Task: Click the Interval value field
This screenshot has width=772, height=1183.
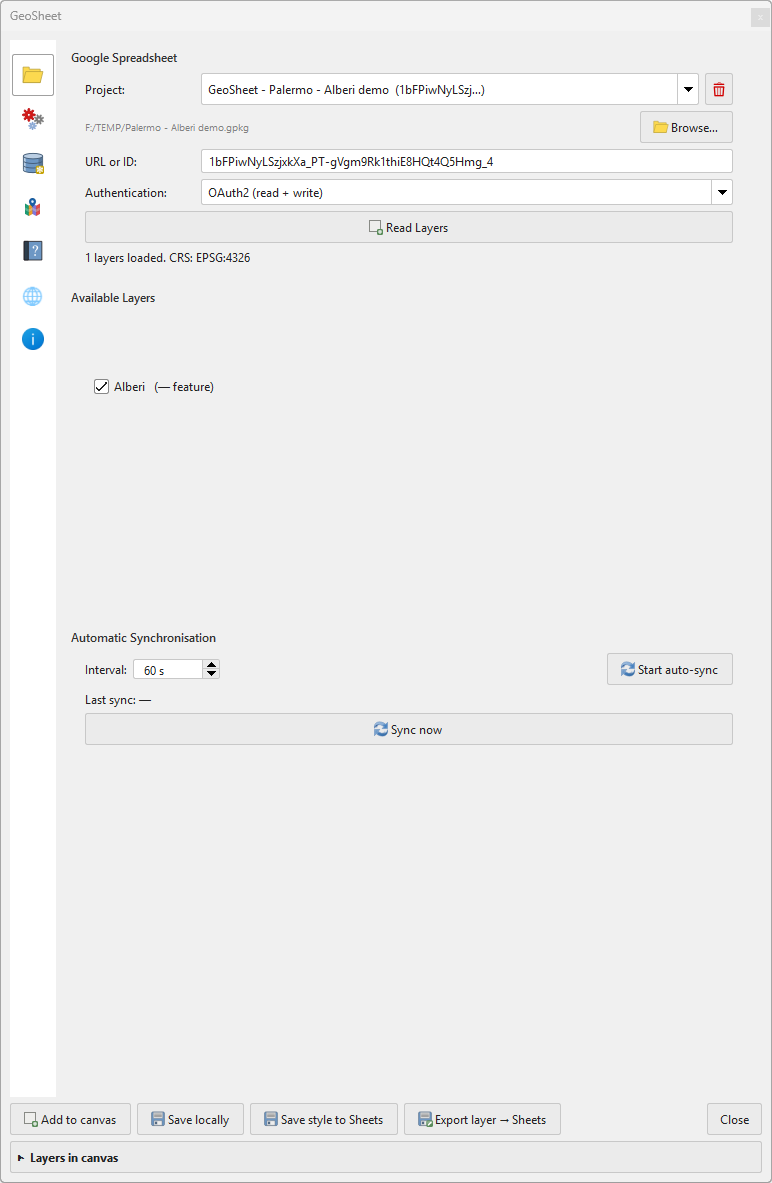Action: click(168, 669)
